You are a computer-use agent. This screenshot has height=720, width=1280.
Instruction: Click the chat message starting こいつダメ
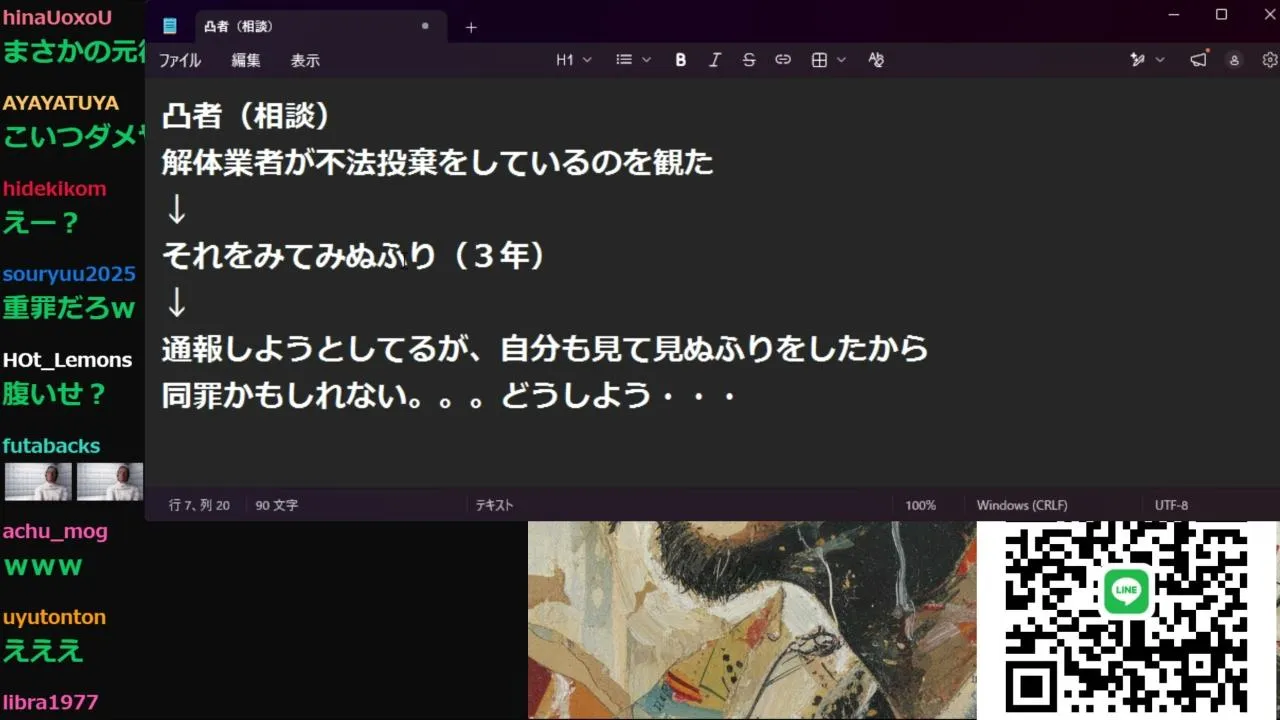[x=73, y=137]
